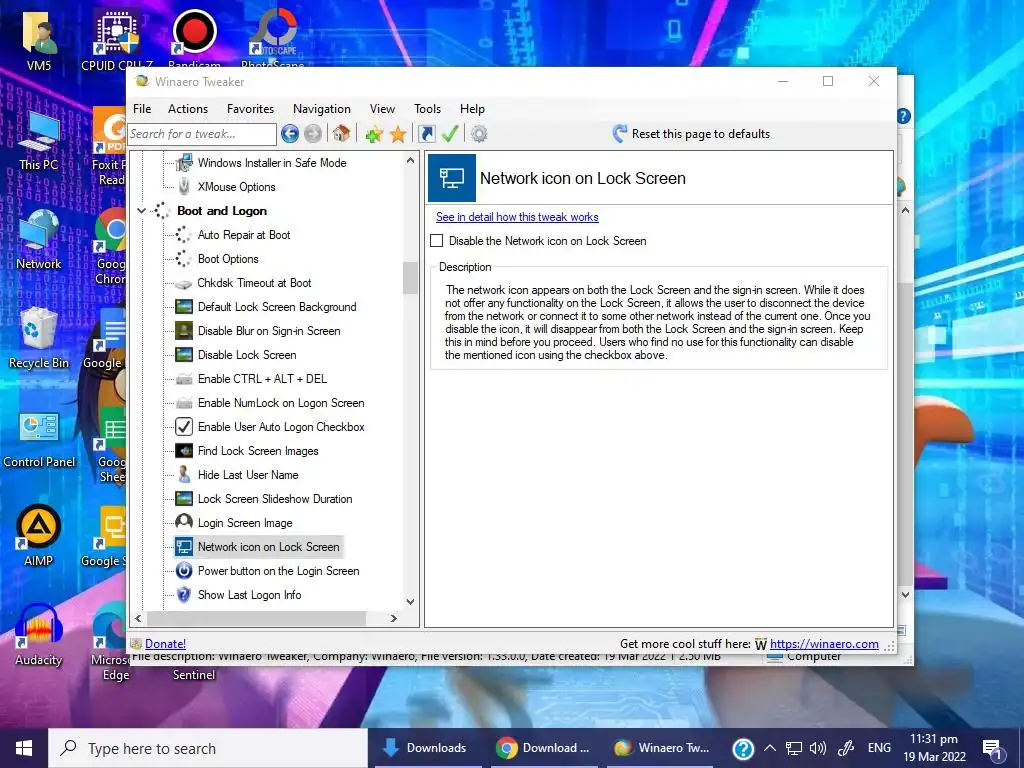Collapse the Boot and Logon category

point(141,211)
